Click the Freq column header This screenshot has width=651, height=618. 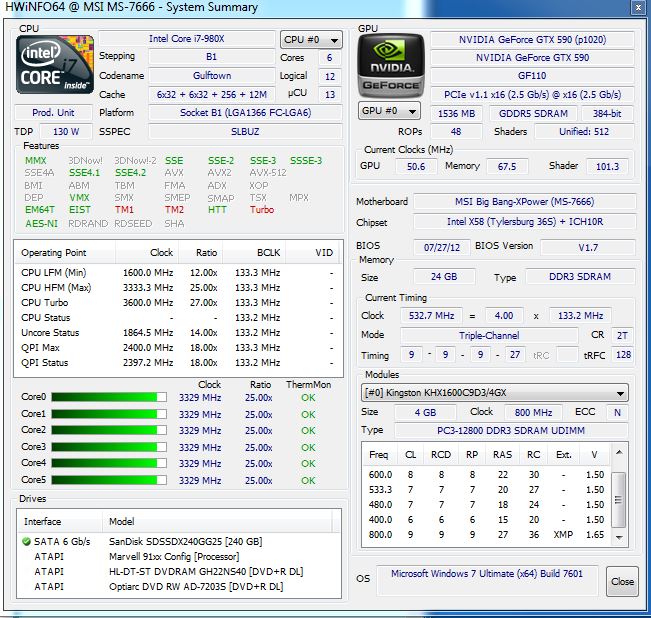(379, 455)
